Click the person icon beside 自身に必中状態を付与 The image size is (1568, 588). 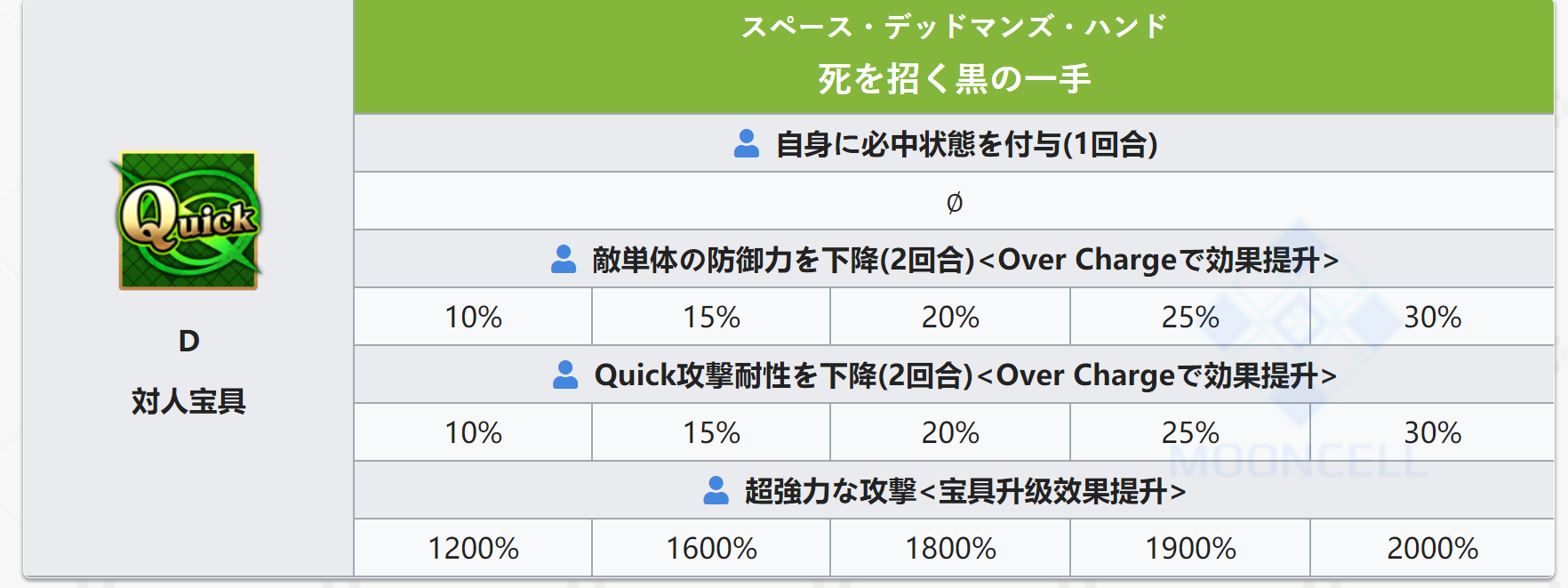pyautogui.click(x=747, y=143)
